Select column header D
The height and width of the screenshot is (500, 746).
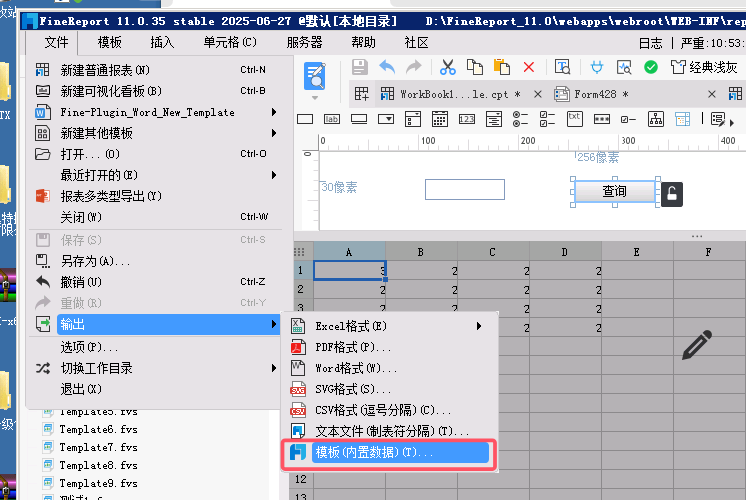[565, 252]
